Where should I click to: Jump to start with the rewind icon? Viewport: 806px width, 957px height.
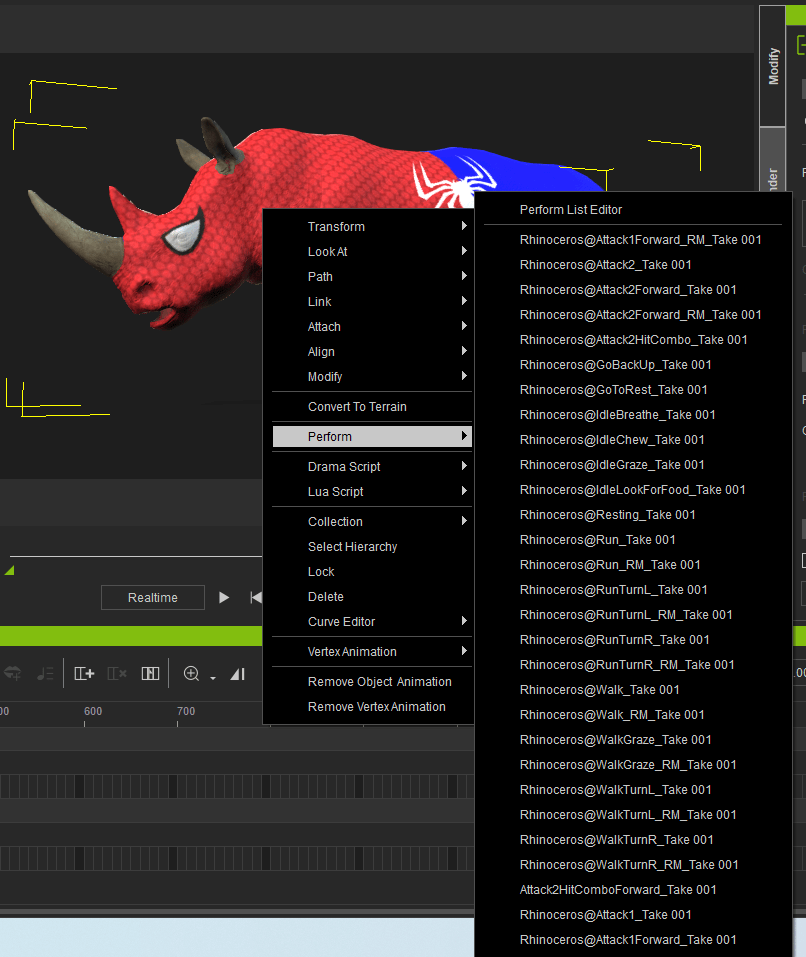(255, 597)
